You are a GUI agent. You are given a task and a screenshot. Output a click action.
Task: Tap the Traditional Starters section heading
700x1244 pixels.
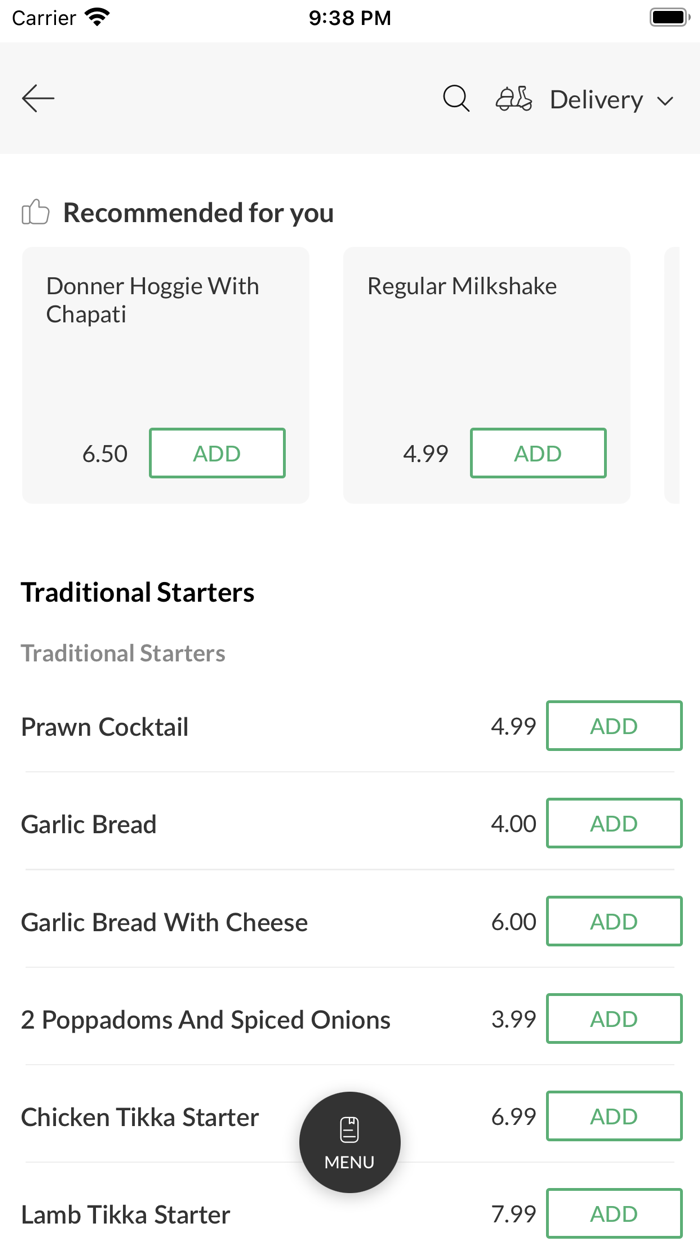[138, 592]
